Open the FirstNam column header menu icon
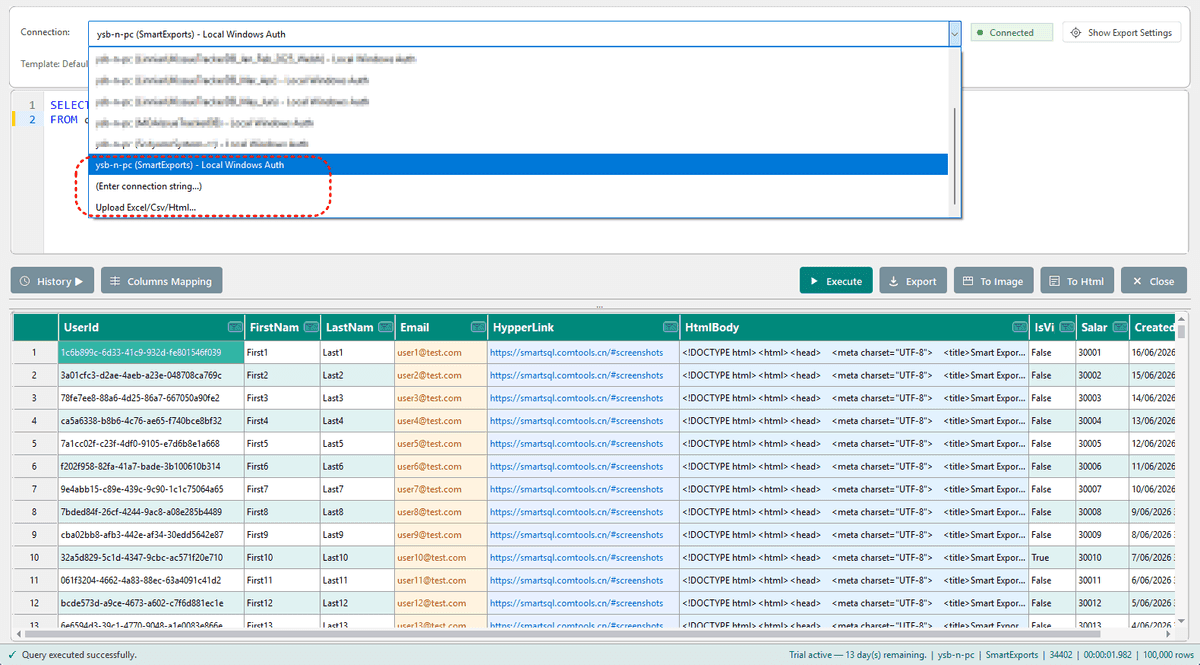The image size is (1200, 665). point(311,327)
